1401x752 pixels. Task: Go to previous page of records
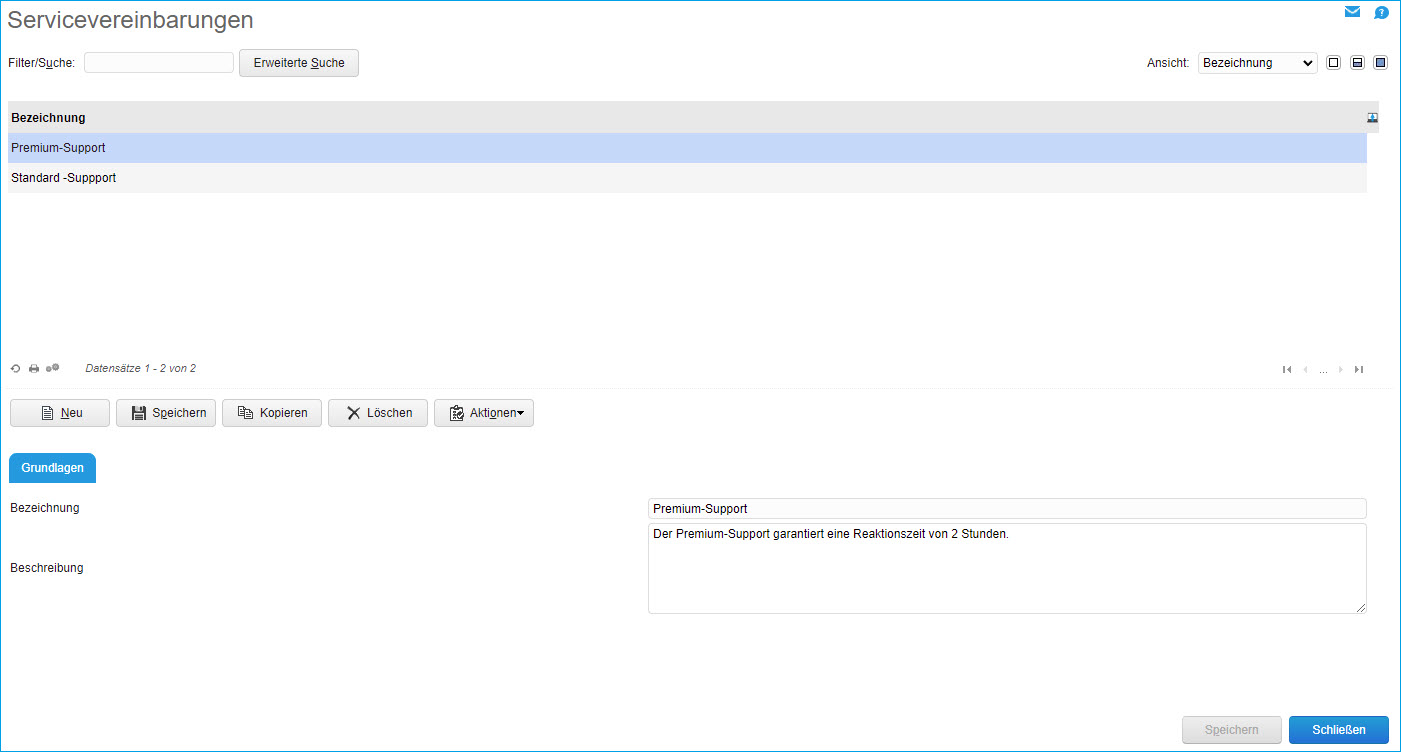(1305, 369)
